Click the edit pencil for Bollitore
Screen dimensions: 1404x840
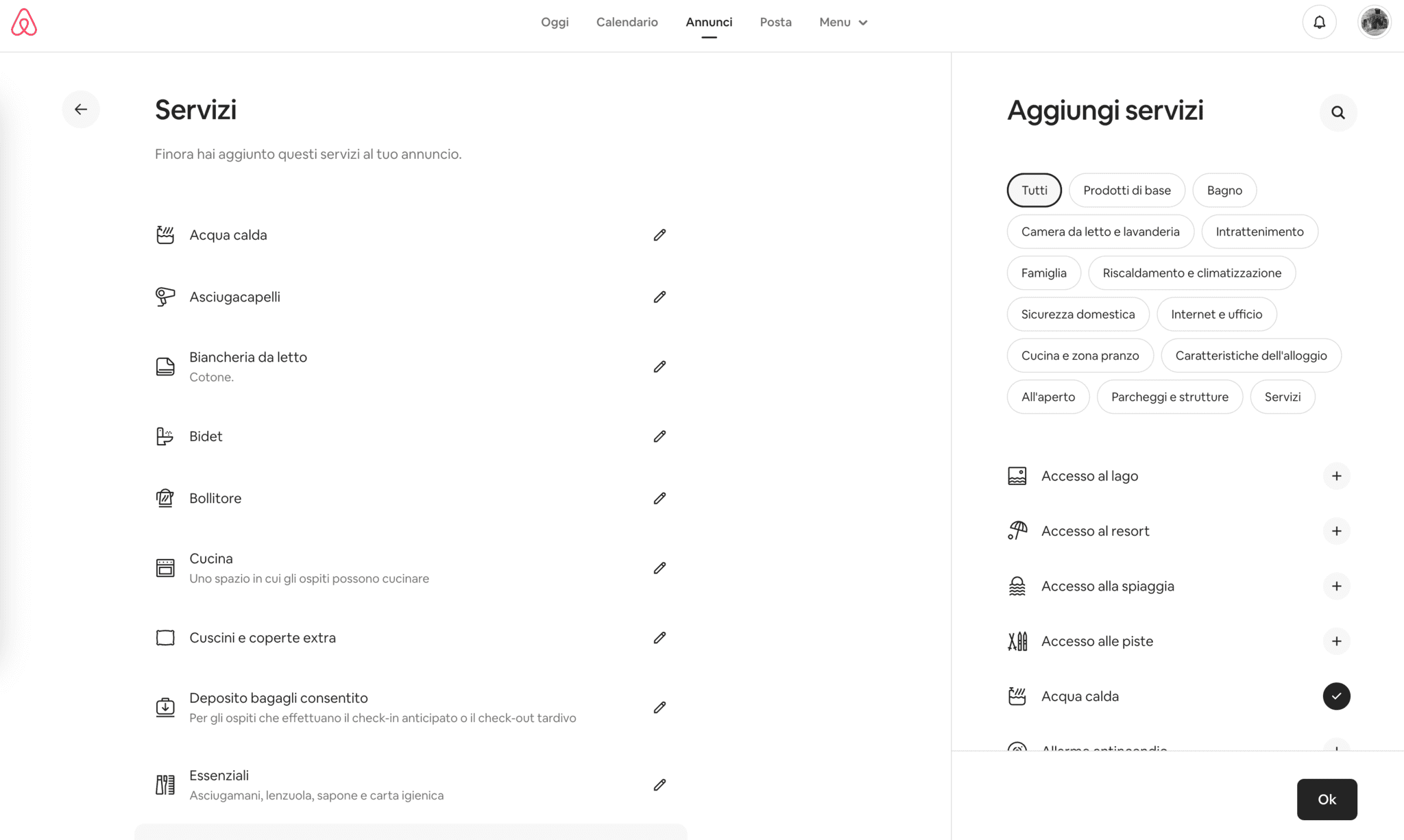tap(659, 498)
